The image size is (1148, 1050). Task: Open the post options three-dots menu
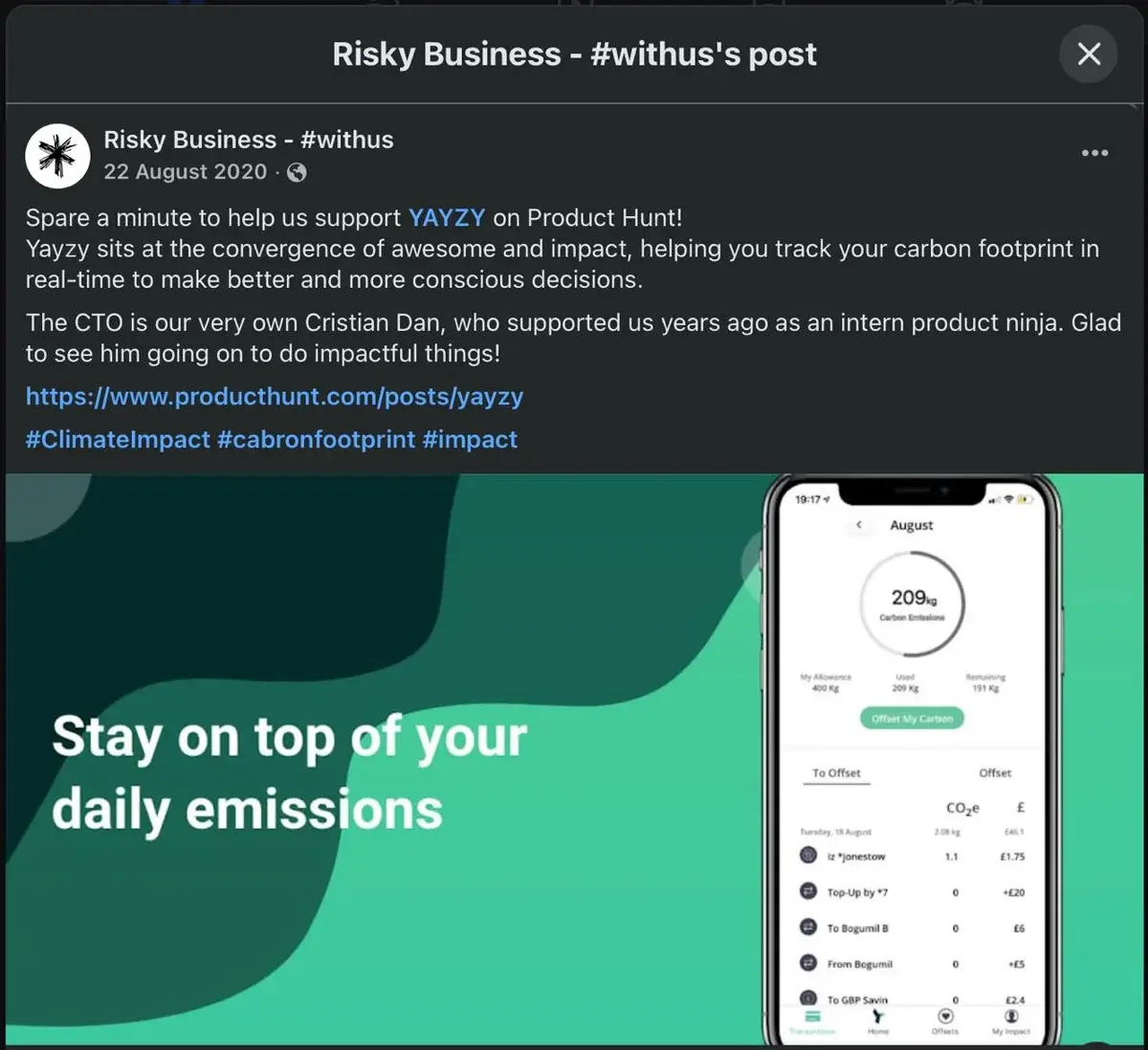pyautogui.click(x=1093, y=153)
